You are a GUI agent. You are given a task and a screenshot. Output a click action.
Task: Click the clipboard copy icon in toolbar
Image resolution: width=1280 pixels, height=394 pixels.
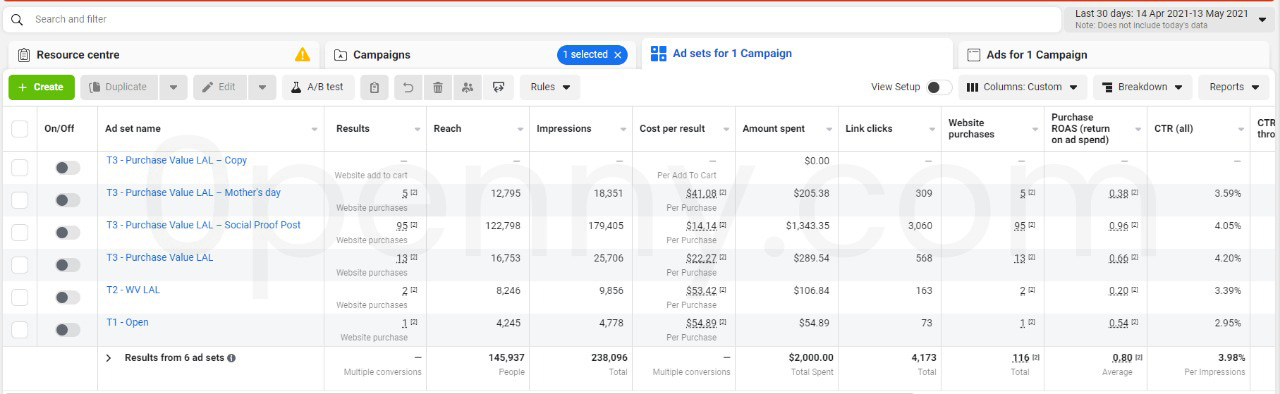(374, 87)
